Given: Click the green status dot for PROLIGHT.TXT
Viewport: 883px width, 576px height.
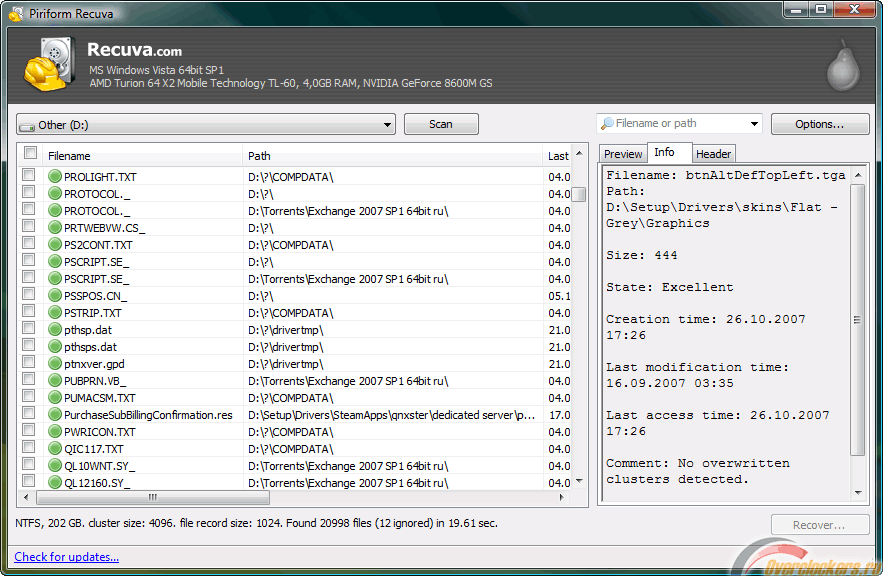Looking at the screenshot, I should (55, 176).
